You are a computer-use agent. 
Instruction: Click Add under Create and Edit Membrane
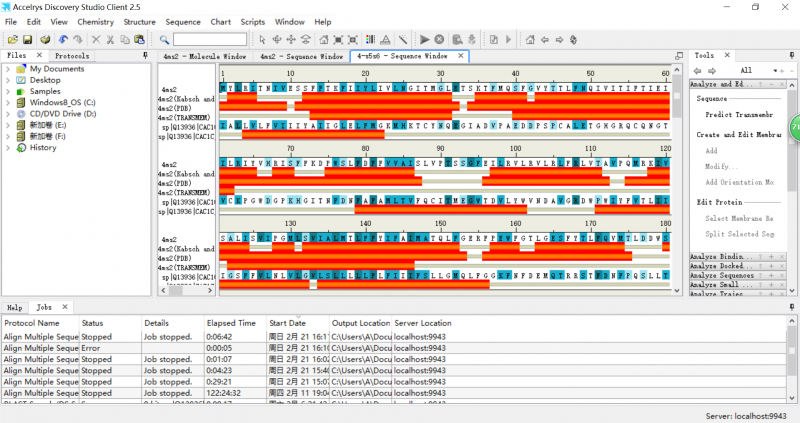[x=711, y=151]
